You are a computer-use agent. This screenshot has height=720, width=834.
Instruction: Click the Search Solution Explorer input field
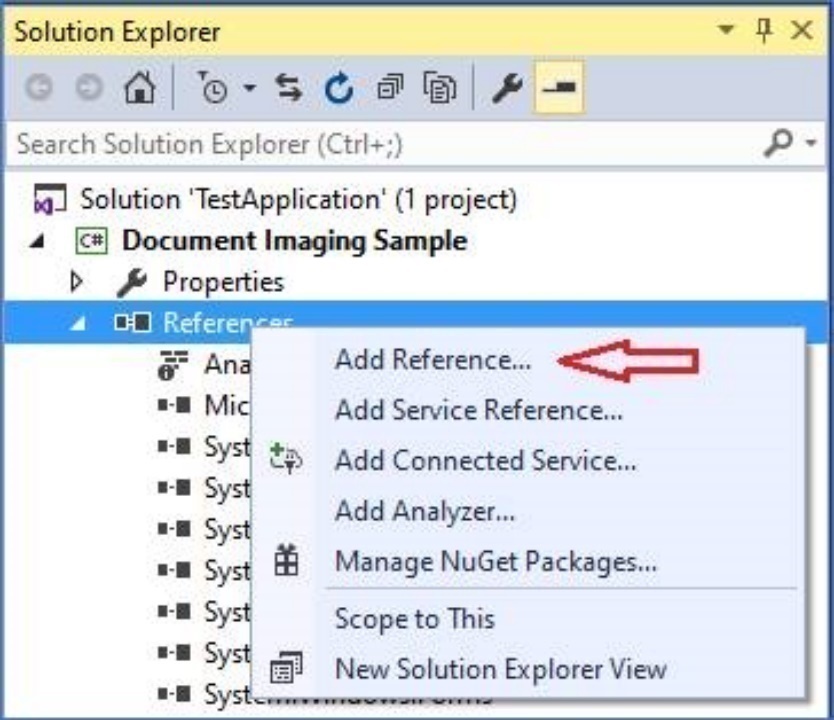(380, 145)
